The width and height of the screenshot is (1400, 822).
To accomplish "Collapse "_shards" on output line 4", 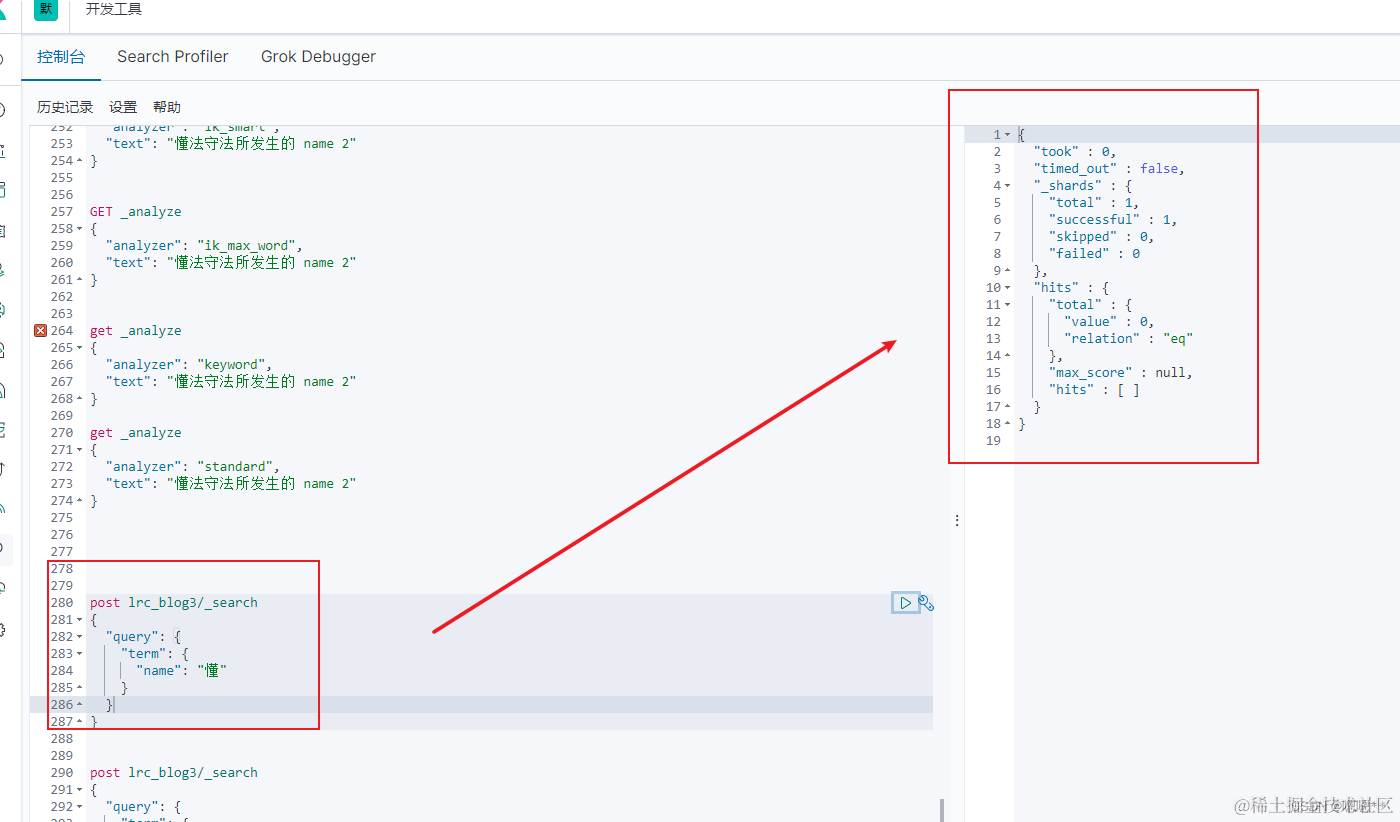I will 1007,186.
